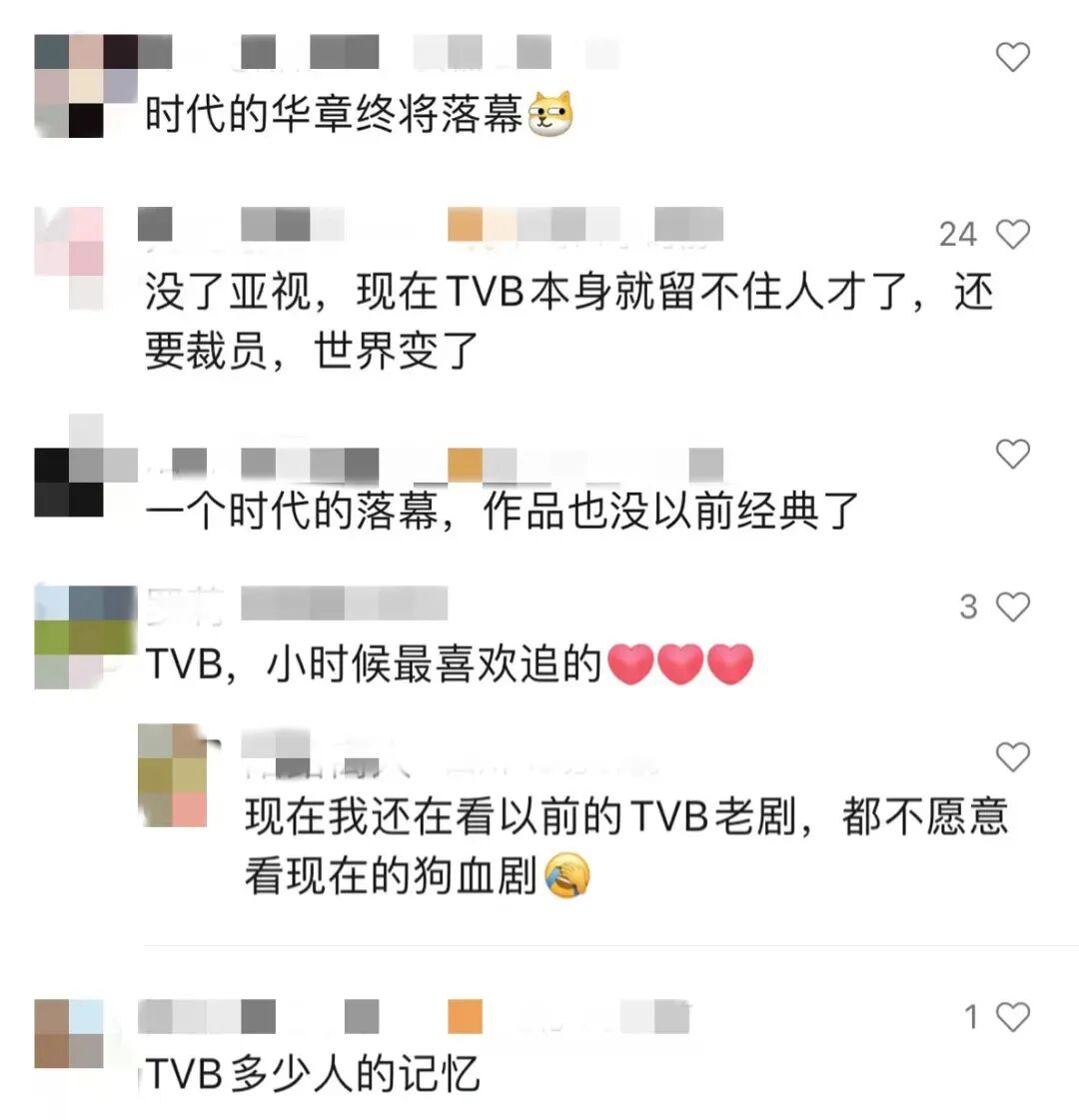This screenshot has width=1079, height=1120.
Task: Tap the three red hearts emoji
Action: (680, 663)
